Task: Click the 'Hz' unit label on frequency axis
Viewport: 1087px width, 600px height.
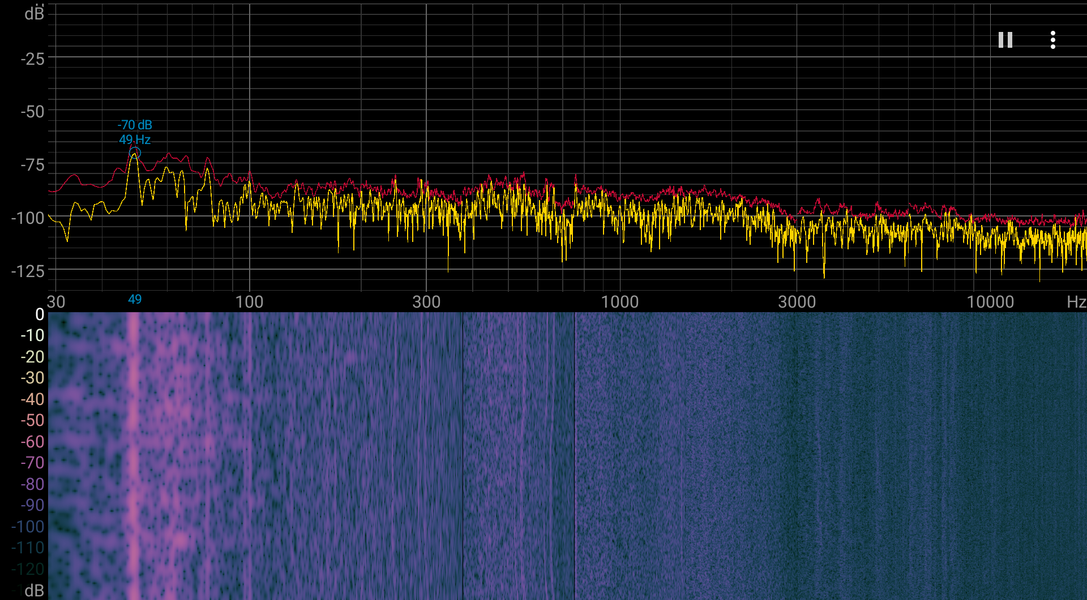Action: (x=1076, y=302)
